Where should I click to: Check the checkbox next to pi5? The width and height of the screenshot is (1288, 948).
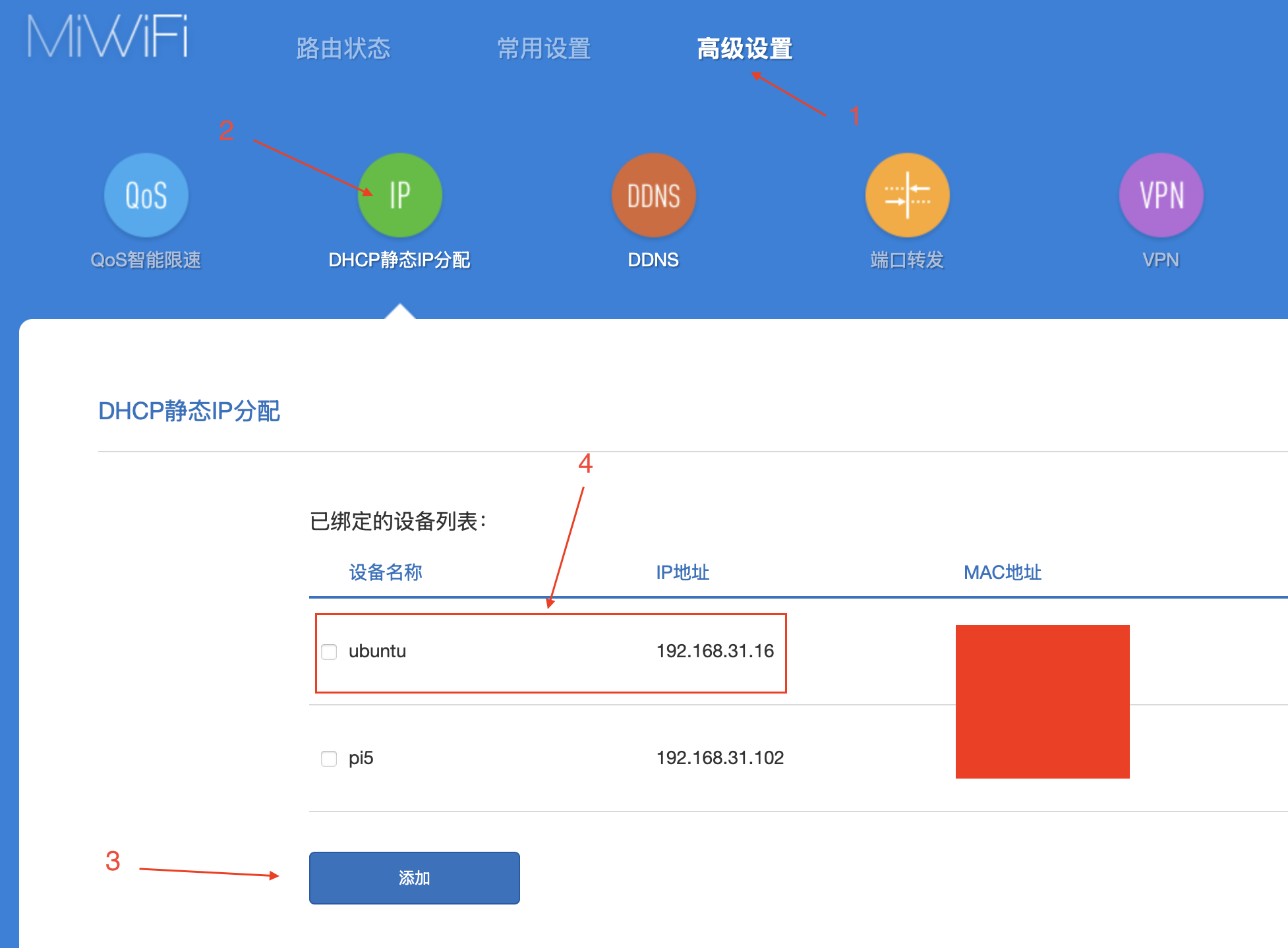point(328,758)
